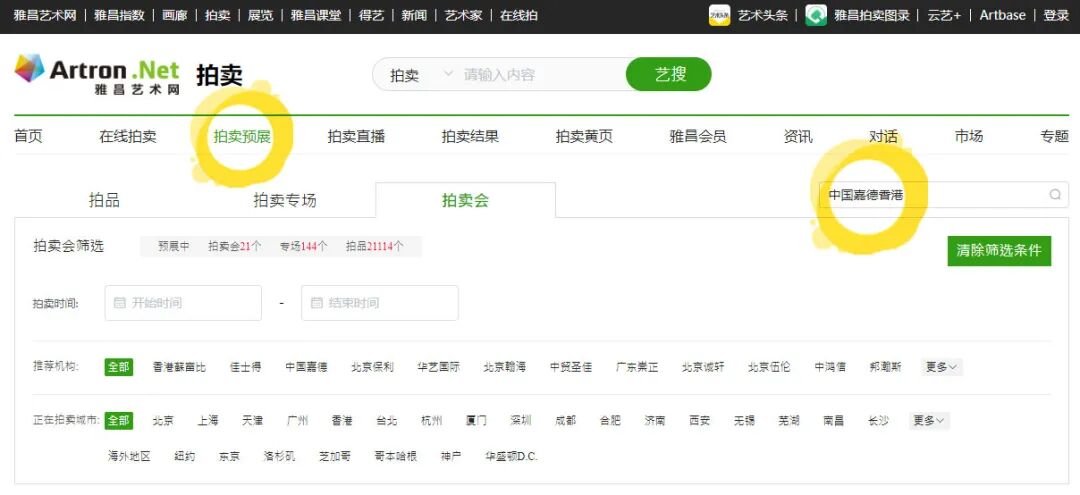Filter by institution 广东崇正
The width and height of the screenshot is (1080, 495).
pyautogui.click(x=637, y=367)
